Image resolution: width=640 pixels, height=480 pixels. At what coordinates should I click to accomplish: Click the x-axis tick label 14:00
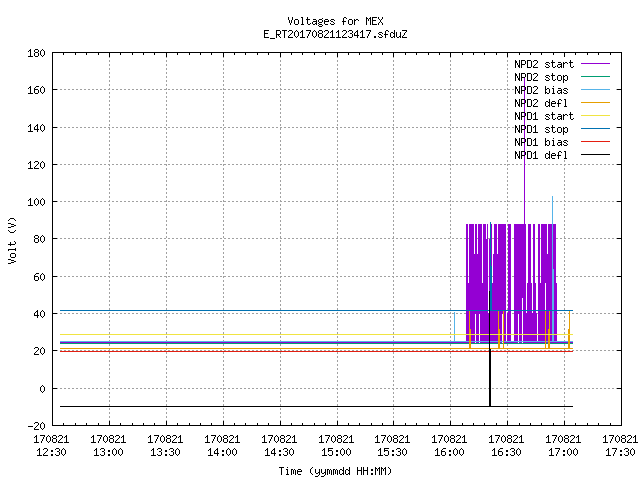(x=222, y=452)
